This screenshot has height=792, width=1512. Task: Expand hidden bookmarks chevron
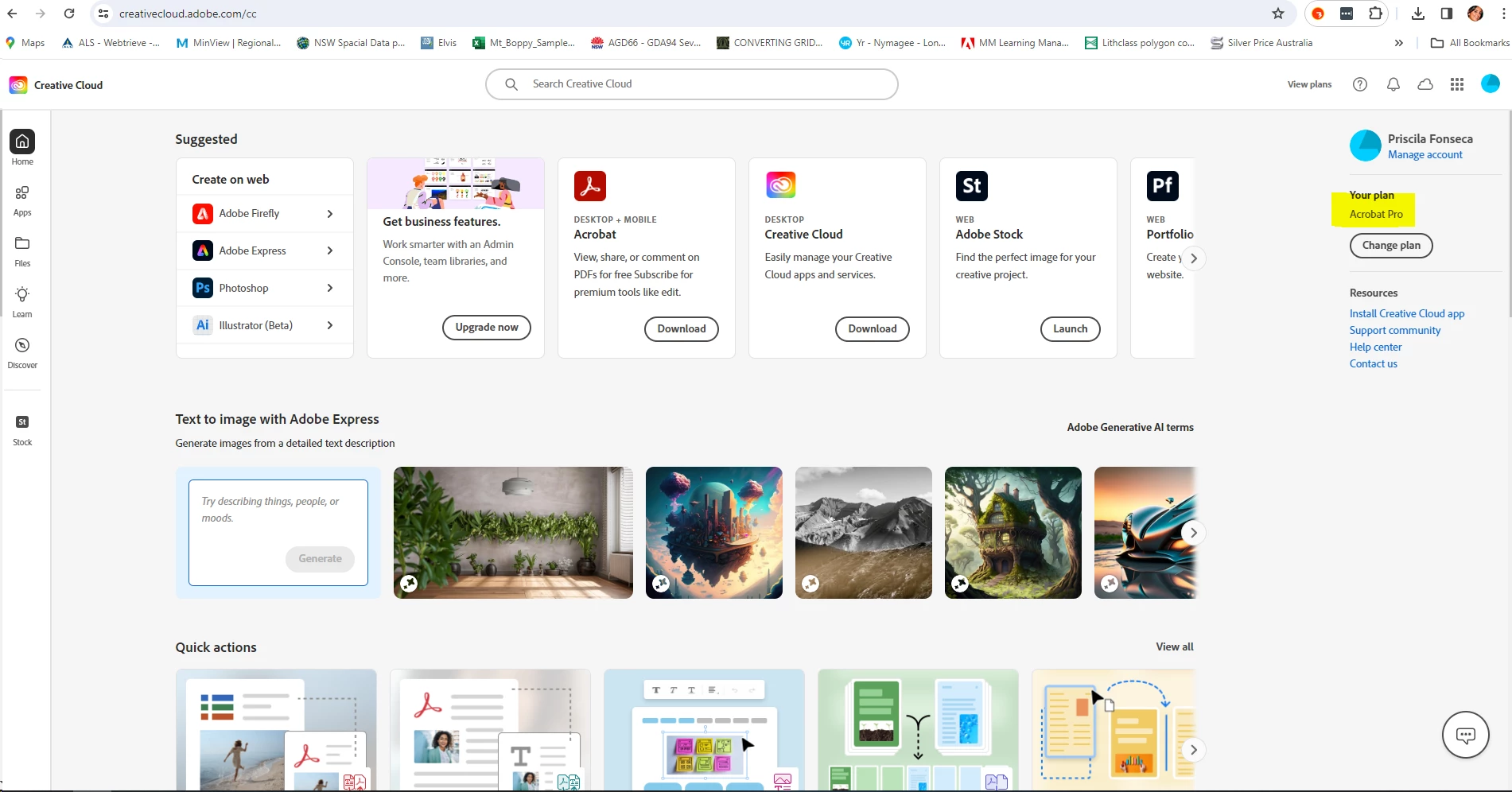1399,43
